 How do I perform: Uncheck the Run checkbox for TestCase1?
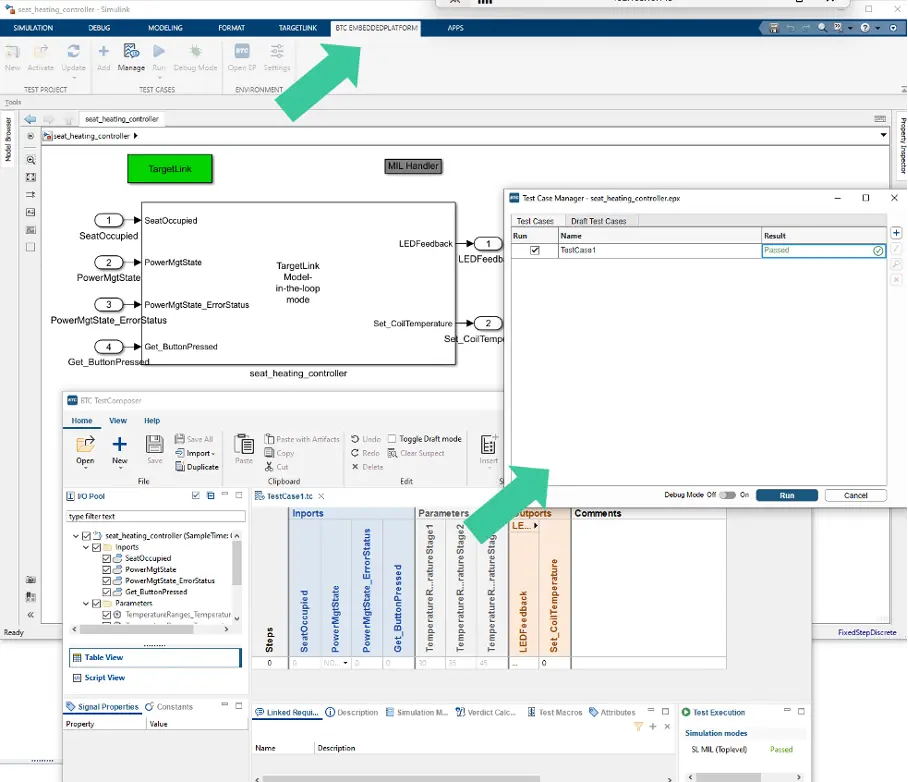tap(534, 251)
